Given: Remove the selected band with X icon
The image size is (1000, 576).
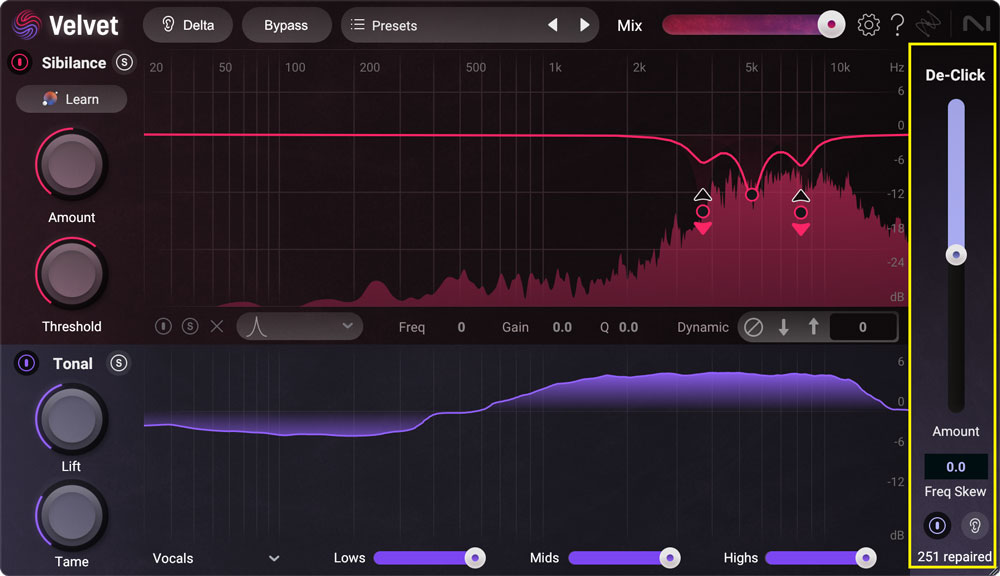Looking at the screenshot, I should click(217, 327).
